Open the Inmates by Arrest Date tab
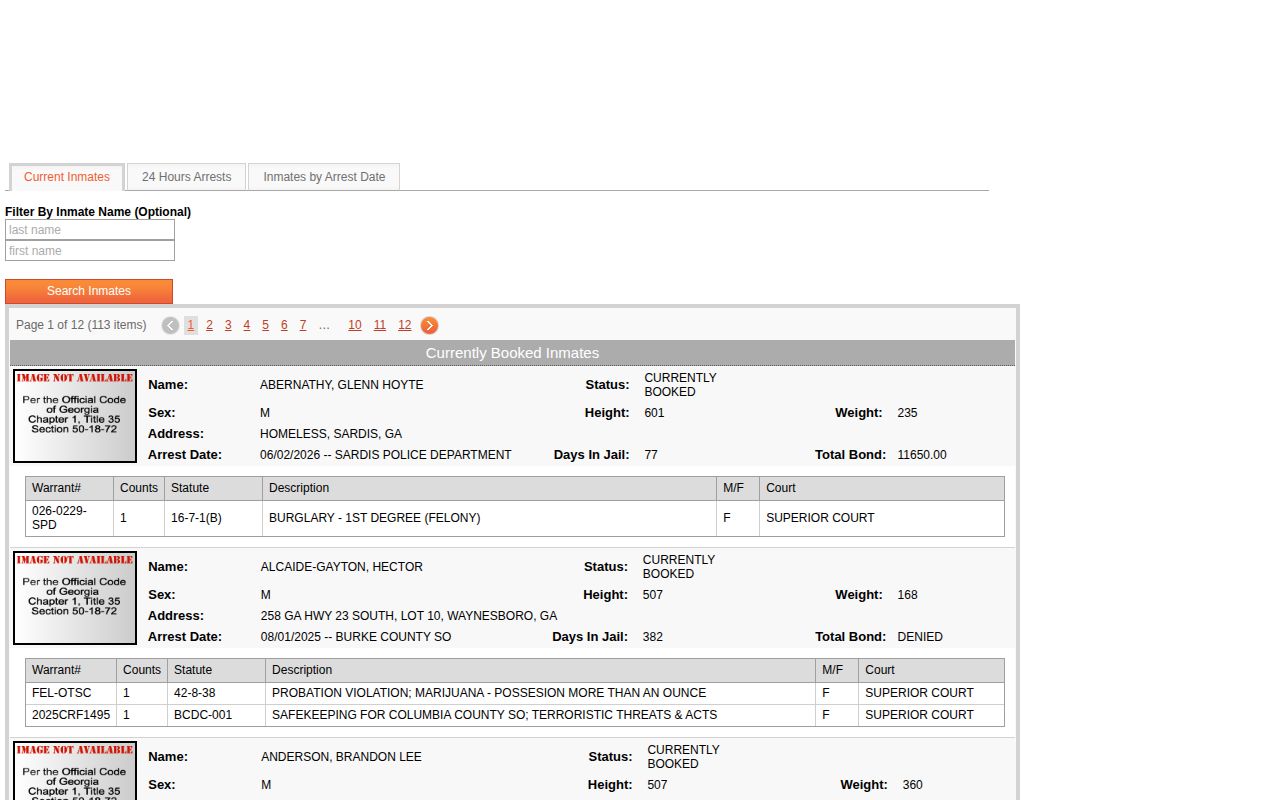Screen dimensions: 1280x800 click(x=324, y=177)
